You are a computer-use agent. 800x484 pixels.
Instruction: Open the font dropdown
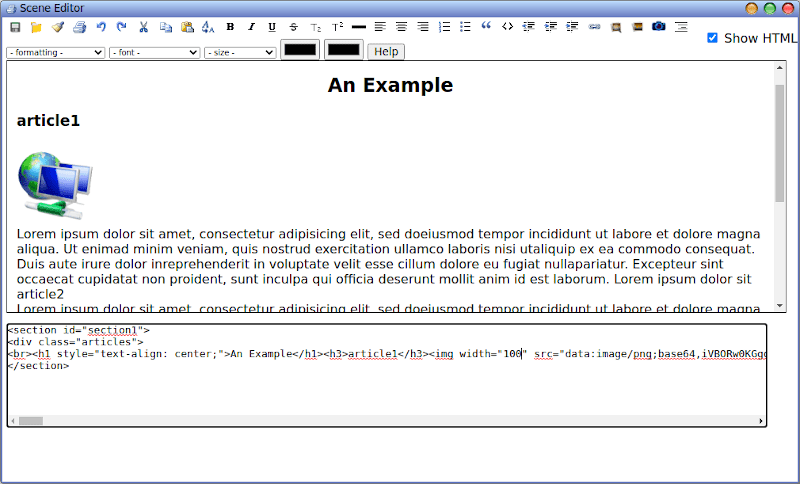154,53
